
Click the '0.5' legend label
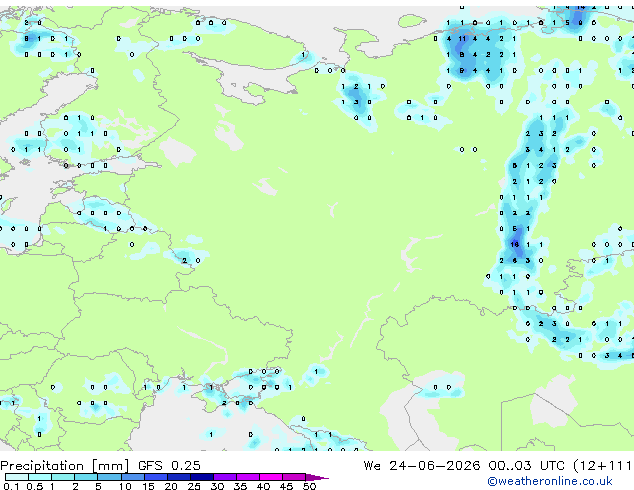(x=35, y=486)
